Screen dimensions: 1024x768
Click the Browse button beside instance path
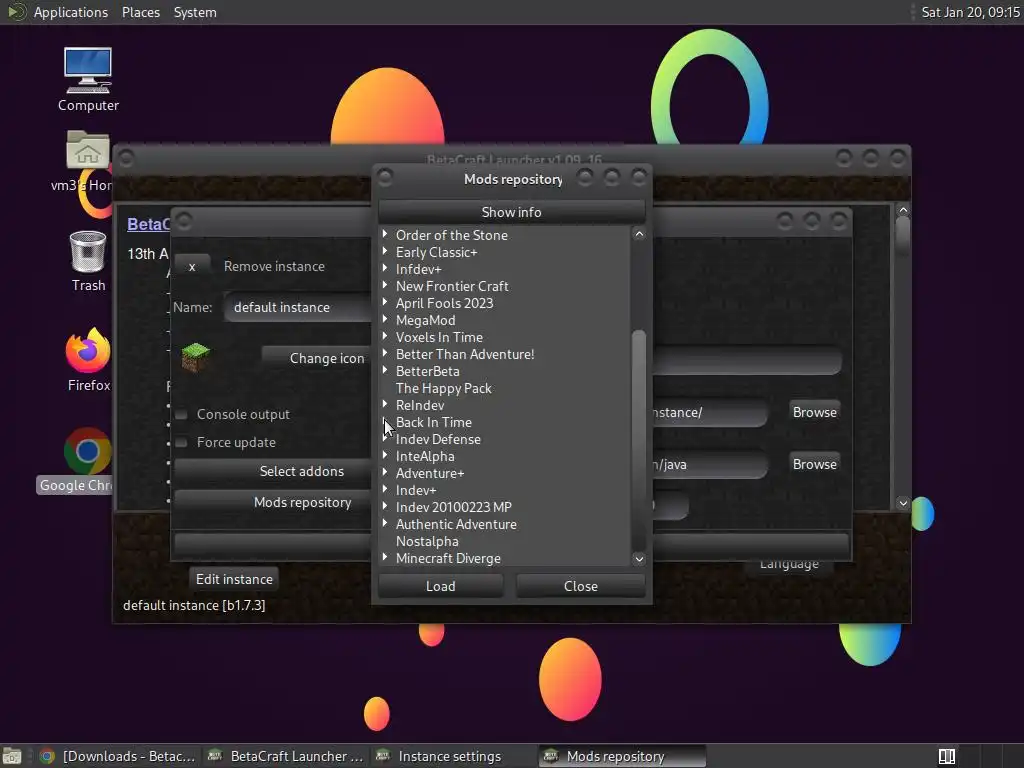tap(814, 412)
